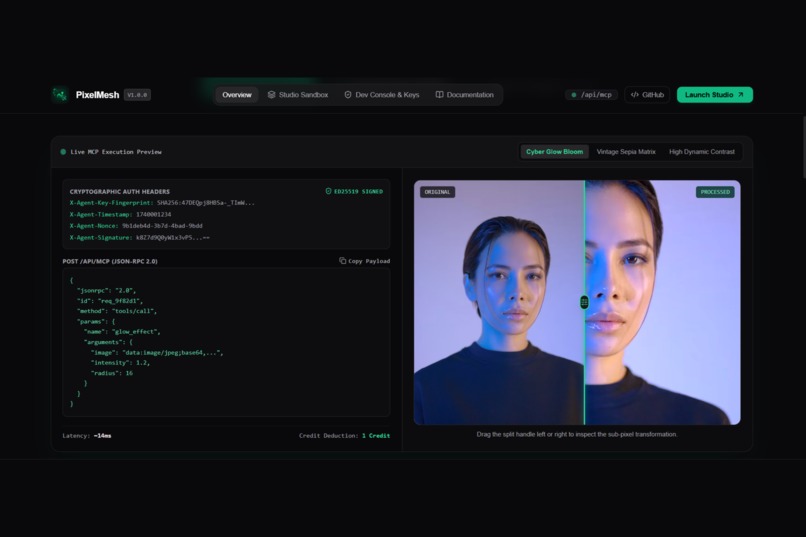806x537 pixels.
Task: Click the ED25519 SIGNED badge text
Action: 358,191
